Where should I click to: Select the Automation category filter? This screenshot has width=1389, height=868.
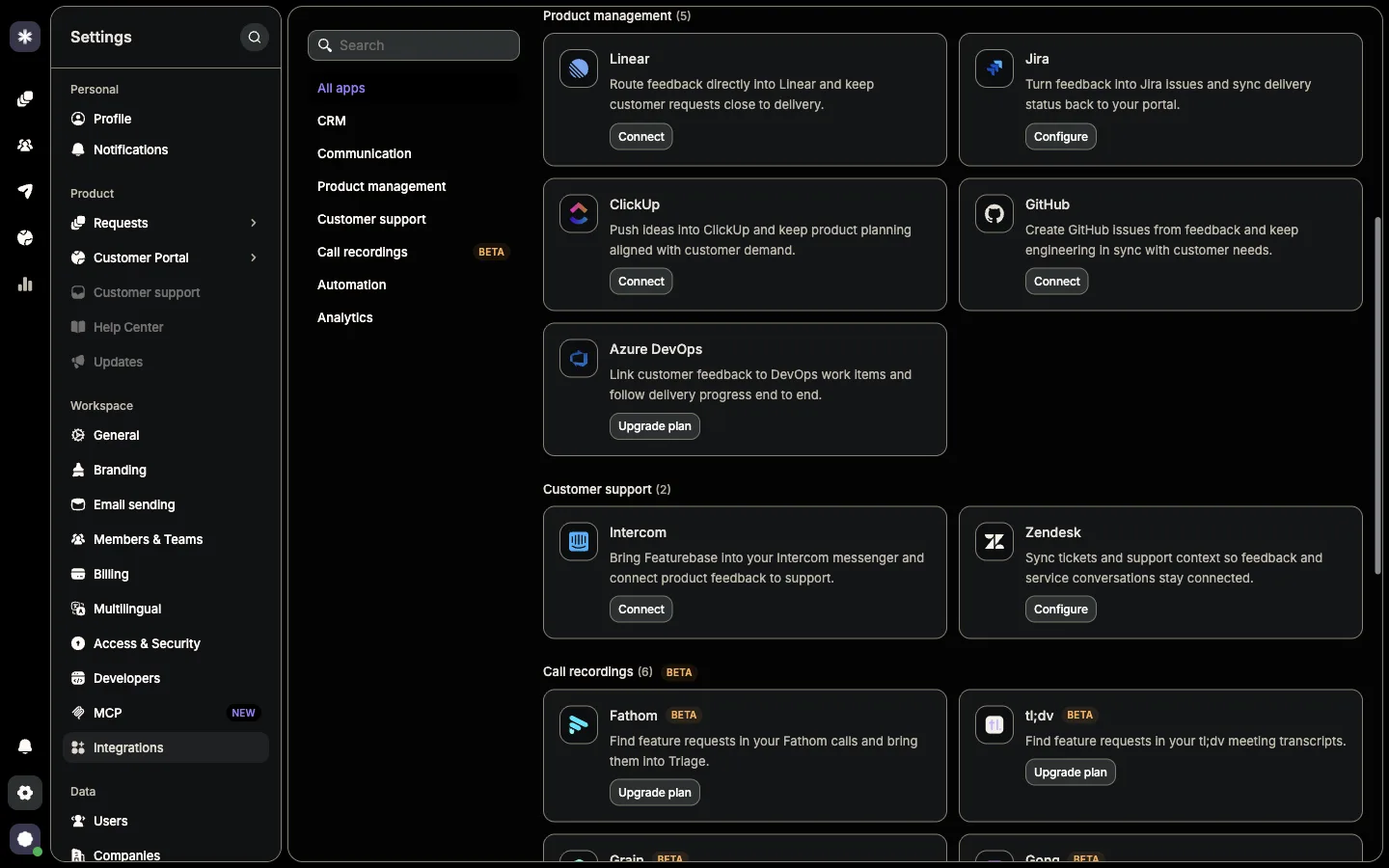point(414,285)
